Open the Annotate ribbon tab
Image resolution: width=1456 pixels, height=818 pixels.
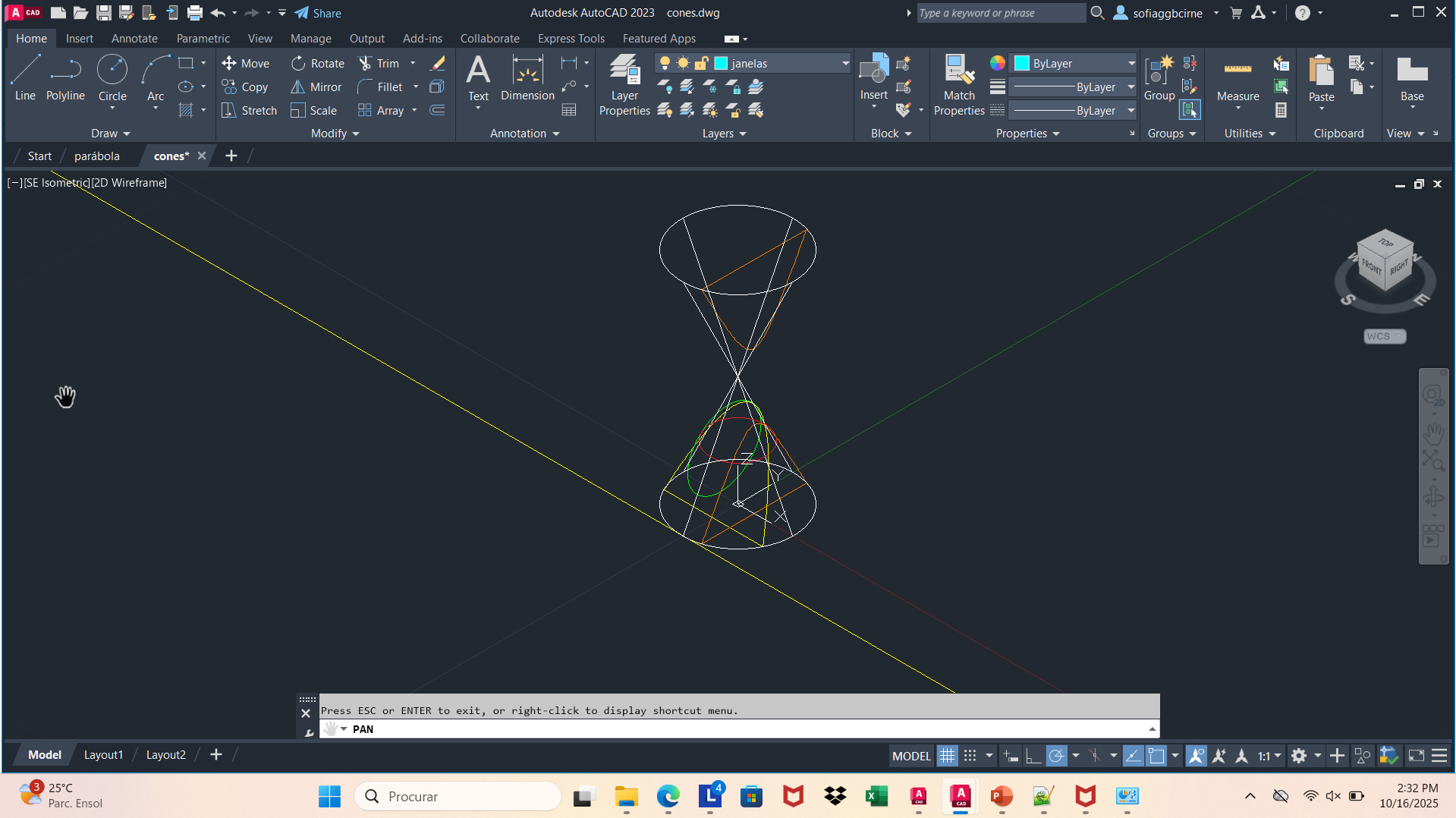[x=134, y=39]
